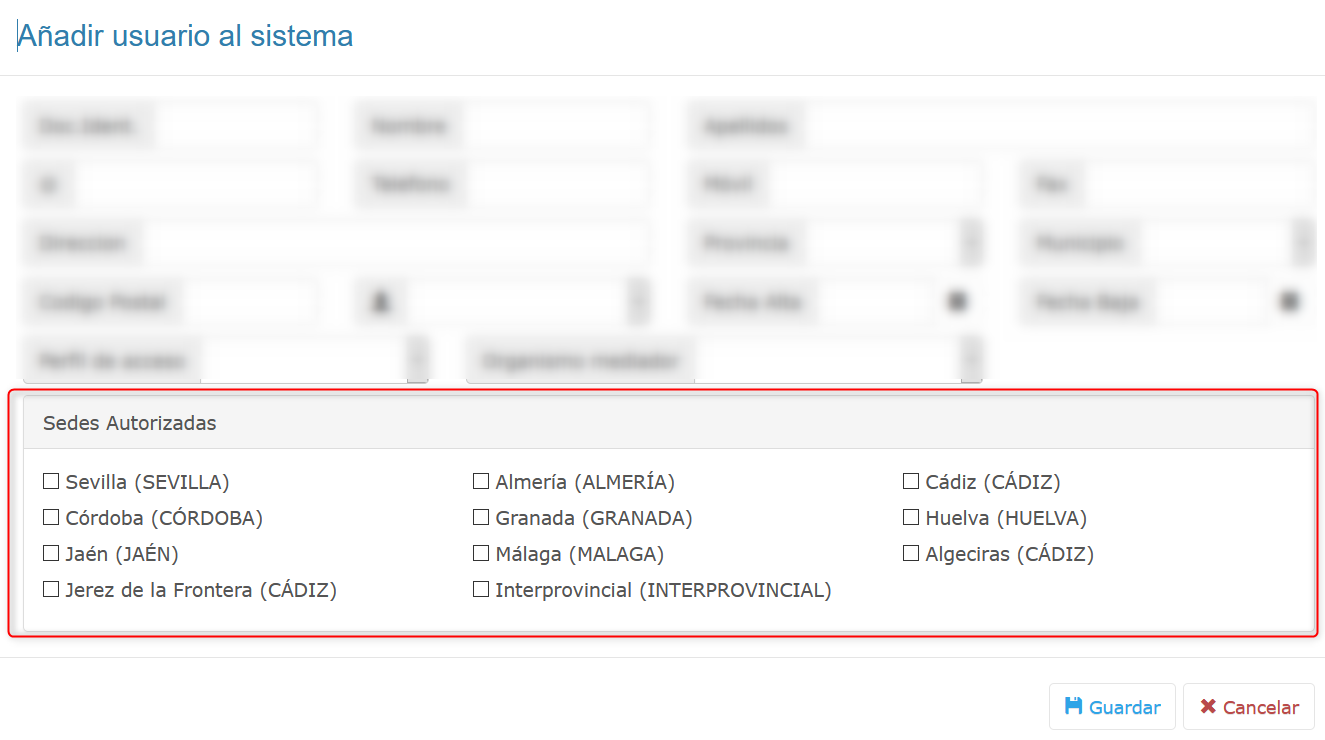Check the Sevilla (SEVILLA) checkbox
Viewport: 1325px width, 740px height.
pos(51,482)
